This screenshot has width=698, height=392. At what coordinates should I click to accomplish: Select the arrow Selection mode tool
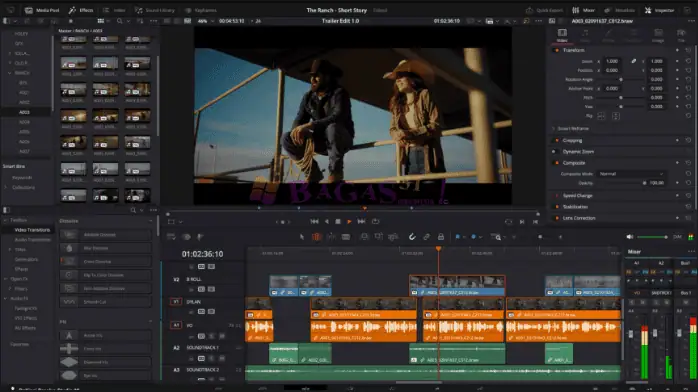[302, 237]
